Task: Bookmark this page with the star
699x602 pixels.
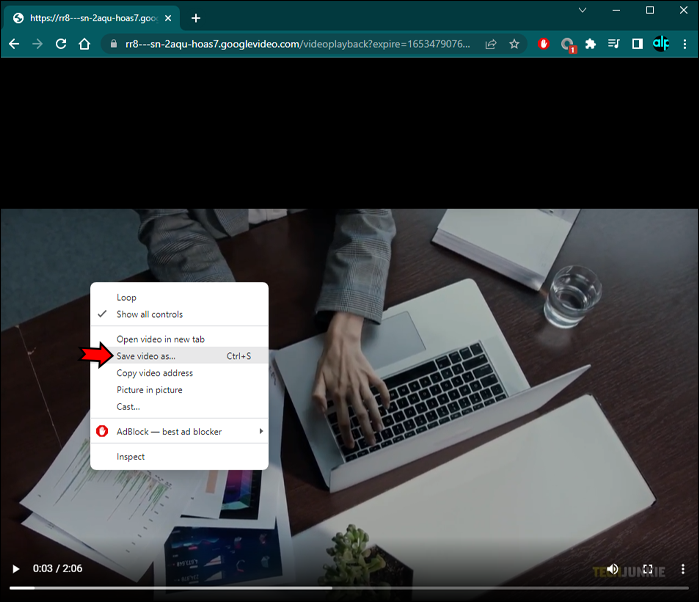Action: (514, 44)
